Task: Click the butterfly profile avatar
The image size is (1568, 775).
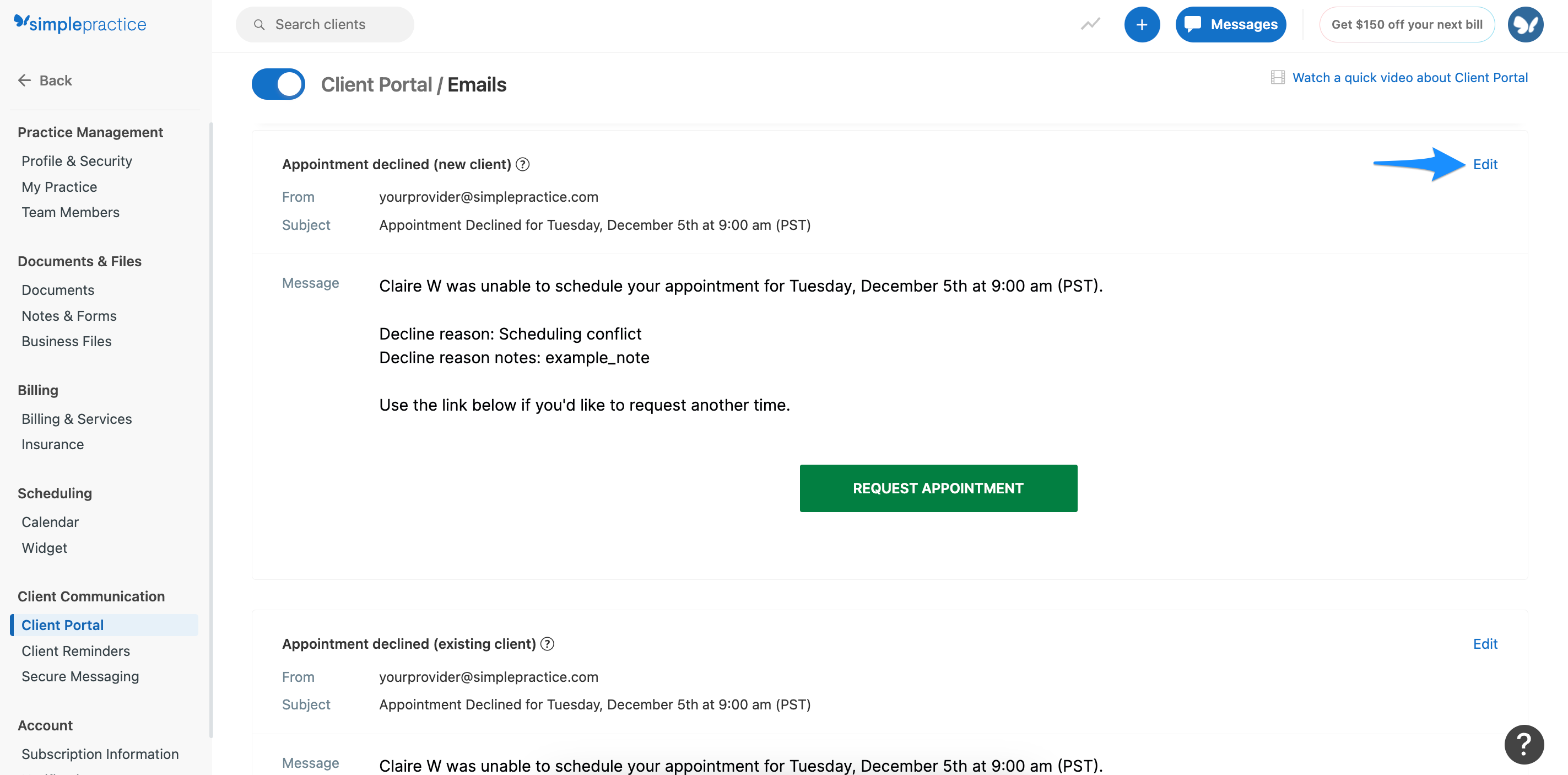Action: [x=1526, y=24]
